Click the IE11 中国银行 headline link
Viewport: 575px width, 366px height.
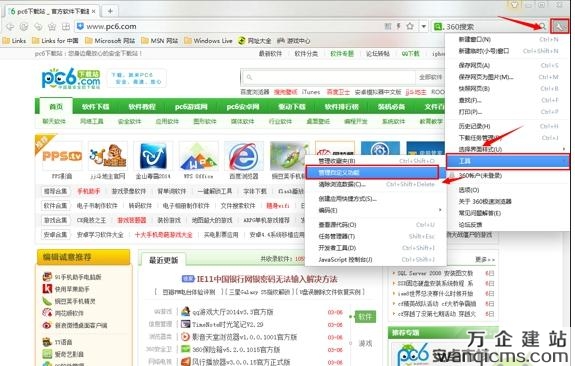(267, 279)
